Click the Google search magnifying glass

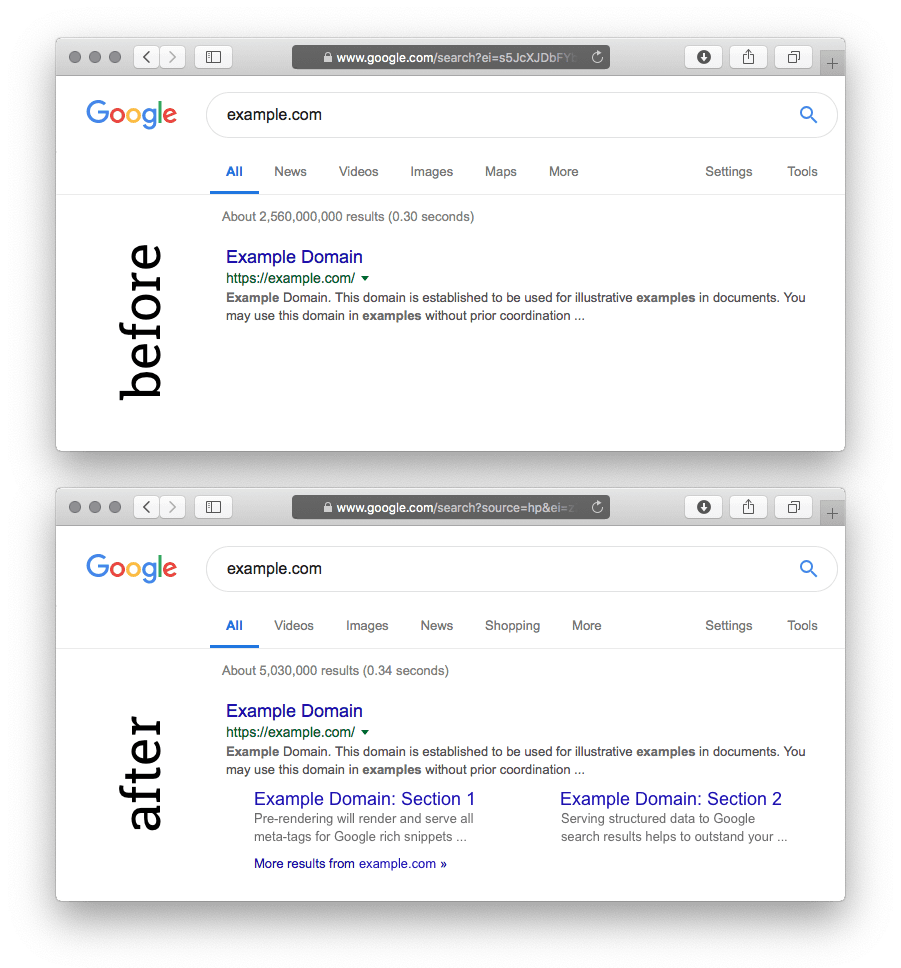[x=808, y=115]
